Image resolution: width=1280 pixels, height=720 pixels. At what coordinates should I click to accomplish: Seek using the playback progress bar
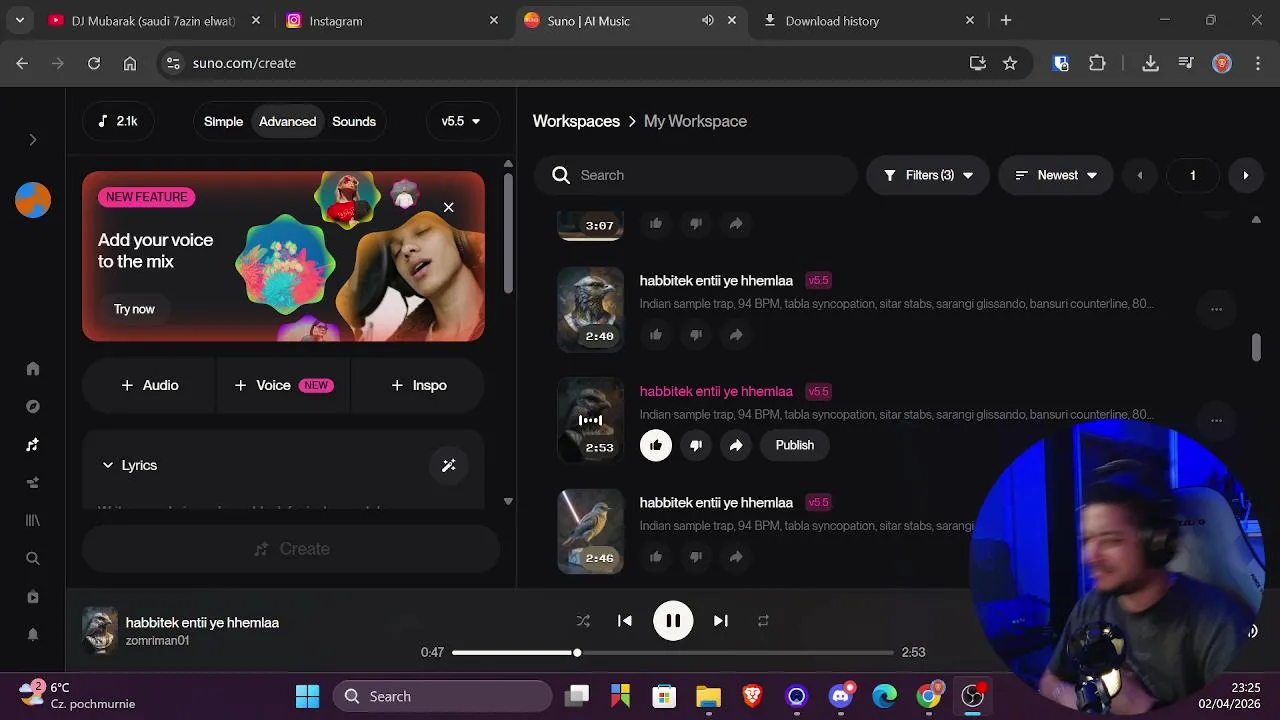coord(673,652)
